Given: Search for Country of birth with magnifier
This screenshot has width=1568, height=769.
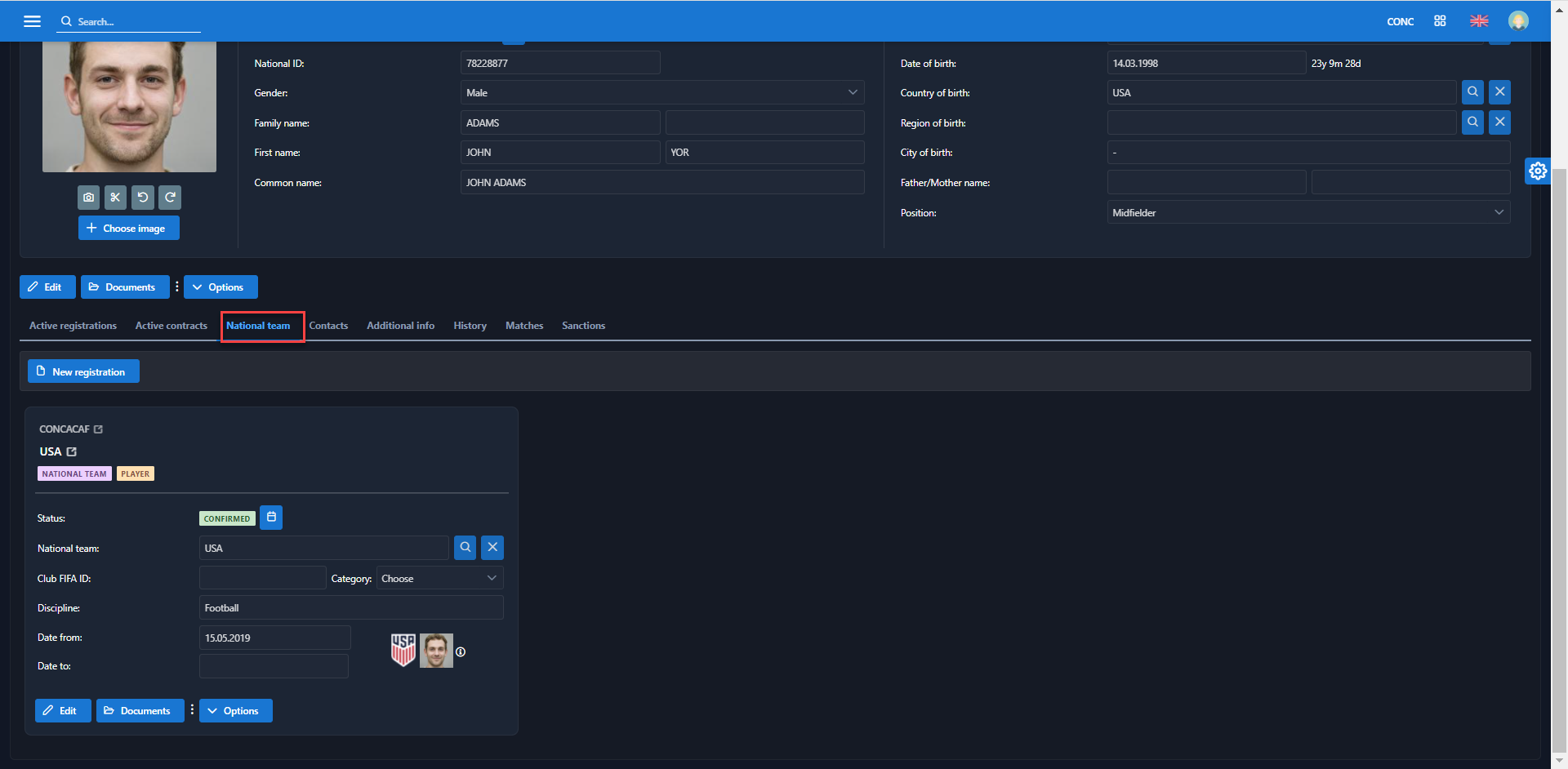Looking at the screenshot, I should pyautogui.click(x=1472, y=92).
